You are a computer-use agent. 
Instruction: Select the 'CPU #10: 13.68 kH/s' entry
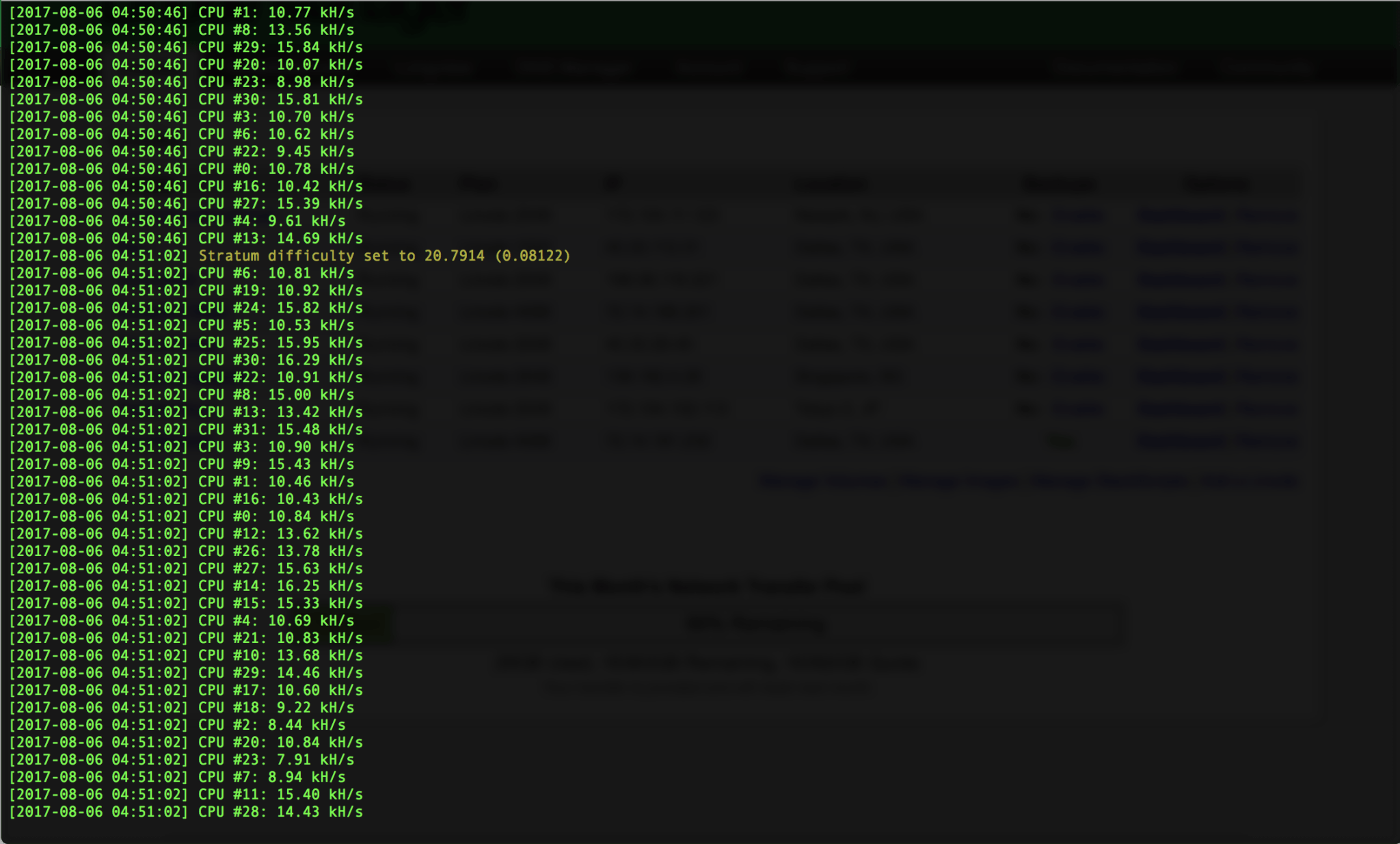coord(185,655)
